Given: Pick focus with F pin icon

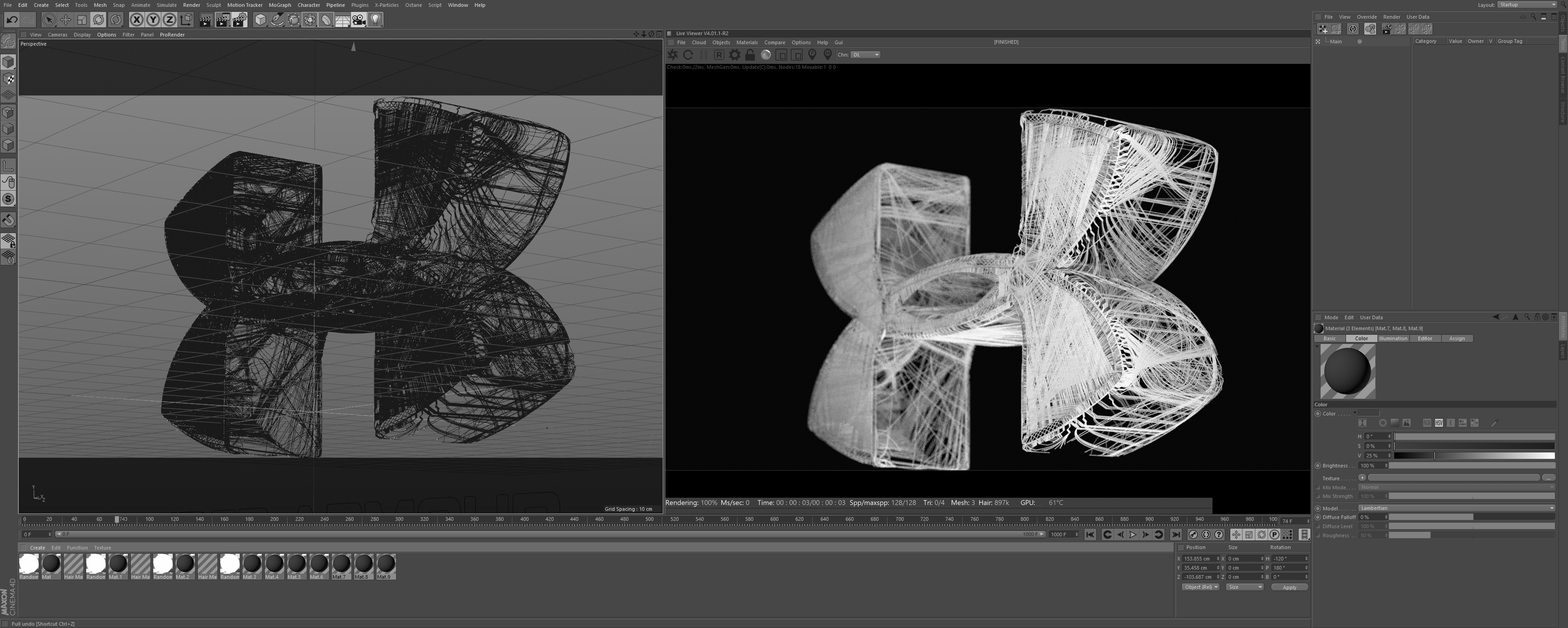Looking at the screenshot, I should pos(812,55).
